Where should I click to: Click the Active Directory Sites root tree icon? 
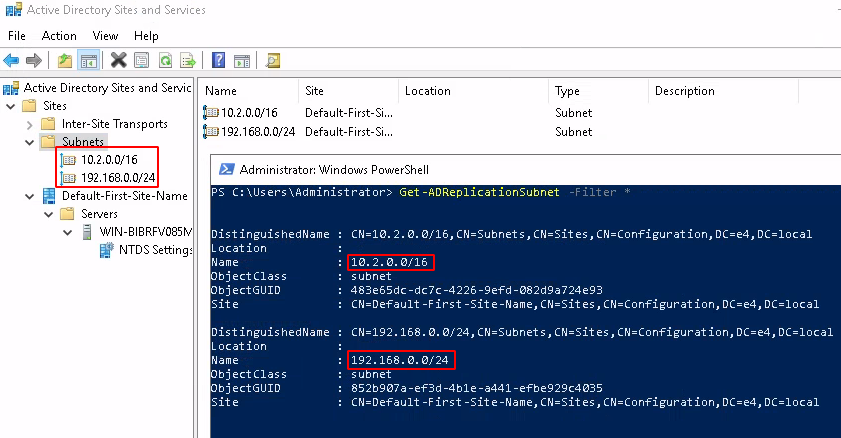pyautogui.click(x=11, y=88)
